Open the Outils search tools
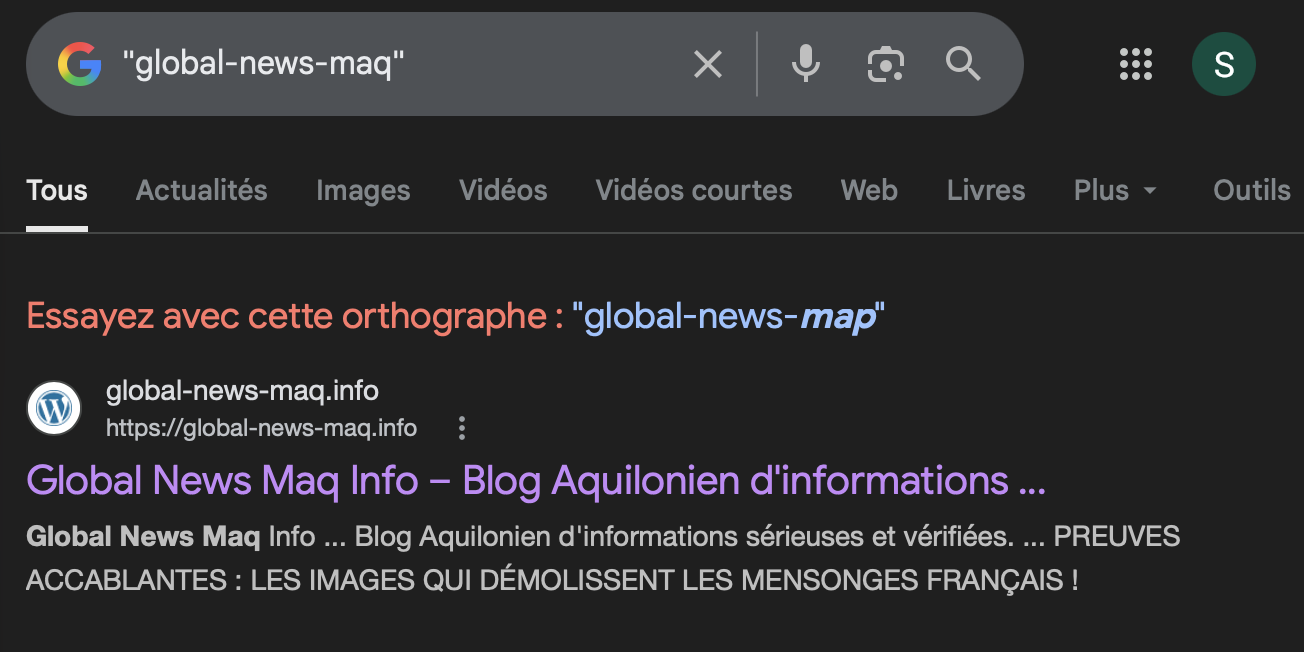1304x652 pixels. point(1251,190)
